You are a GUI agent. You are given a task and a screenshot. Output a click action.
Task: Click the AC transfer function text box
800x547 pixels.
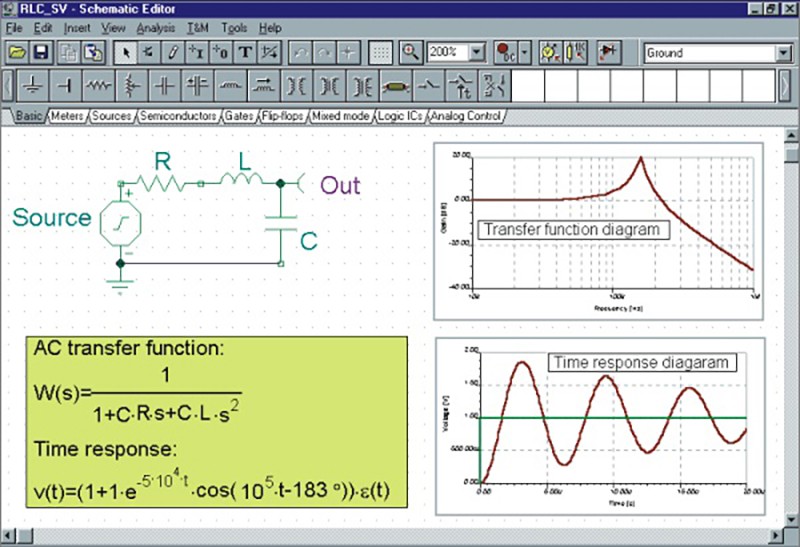(x=217, y=422)
